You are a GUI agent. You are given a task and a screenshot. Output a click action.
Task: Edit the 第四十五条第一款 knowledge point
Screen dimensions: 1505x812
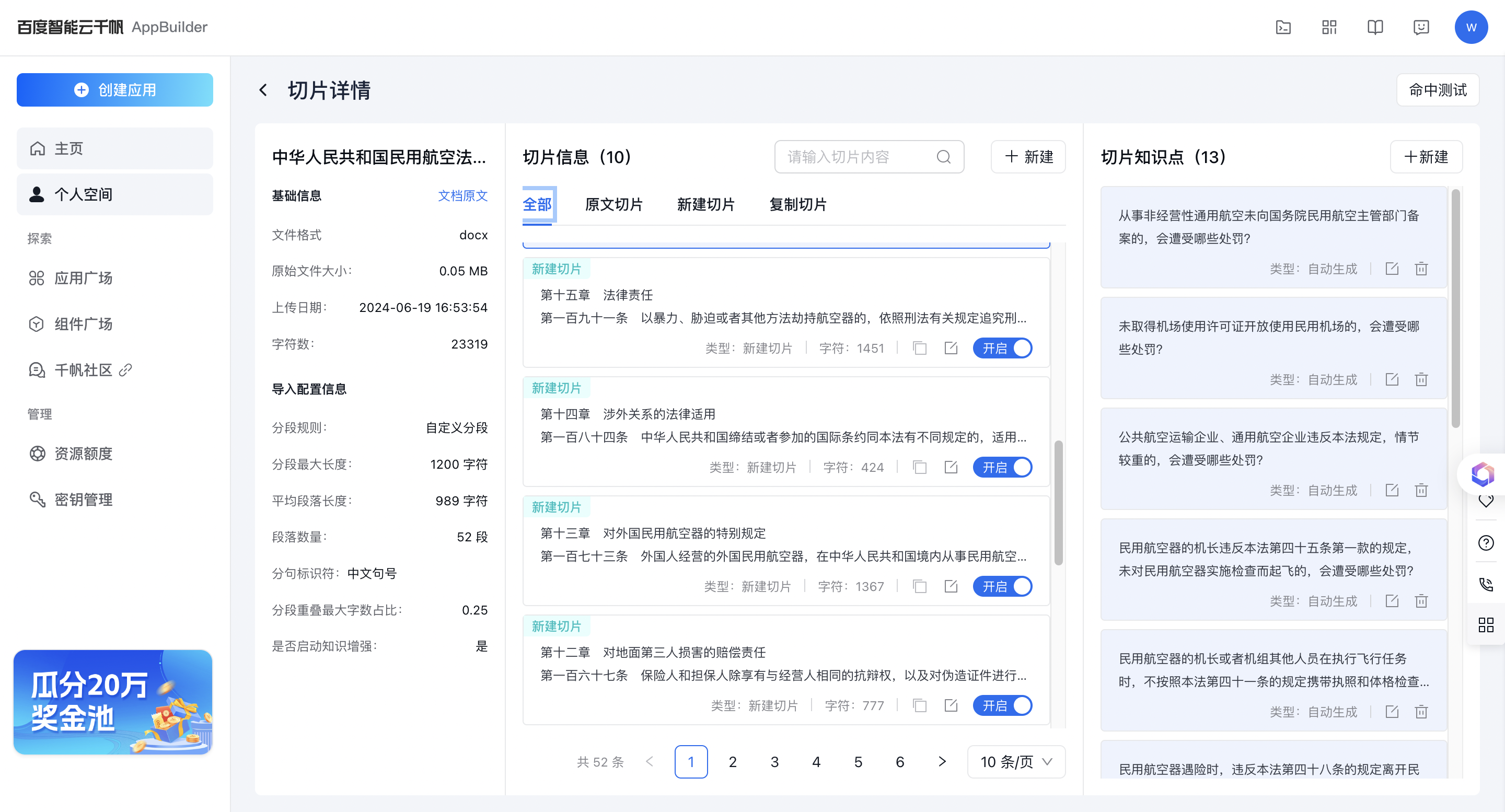(x=1392, y=601)
